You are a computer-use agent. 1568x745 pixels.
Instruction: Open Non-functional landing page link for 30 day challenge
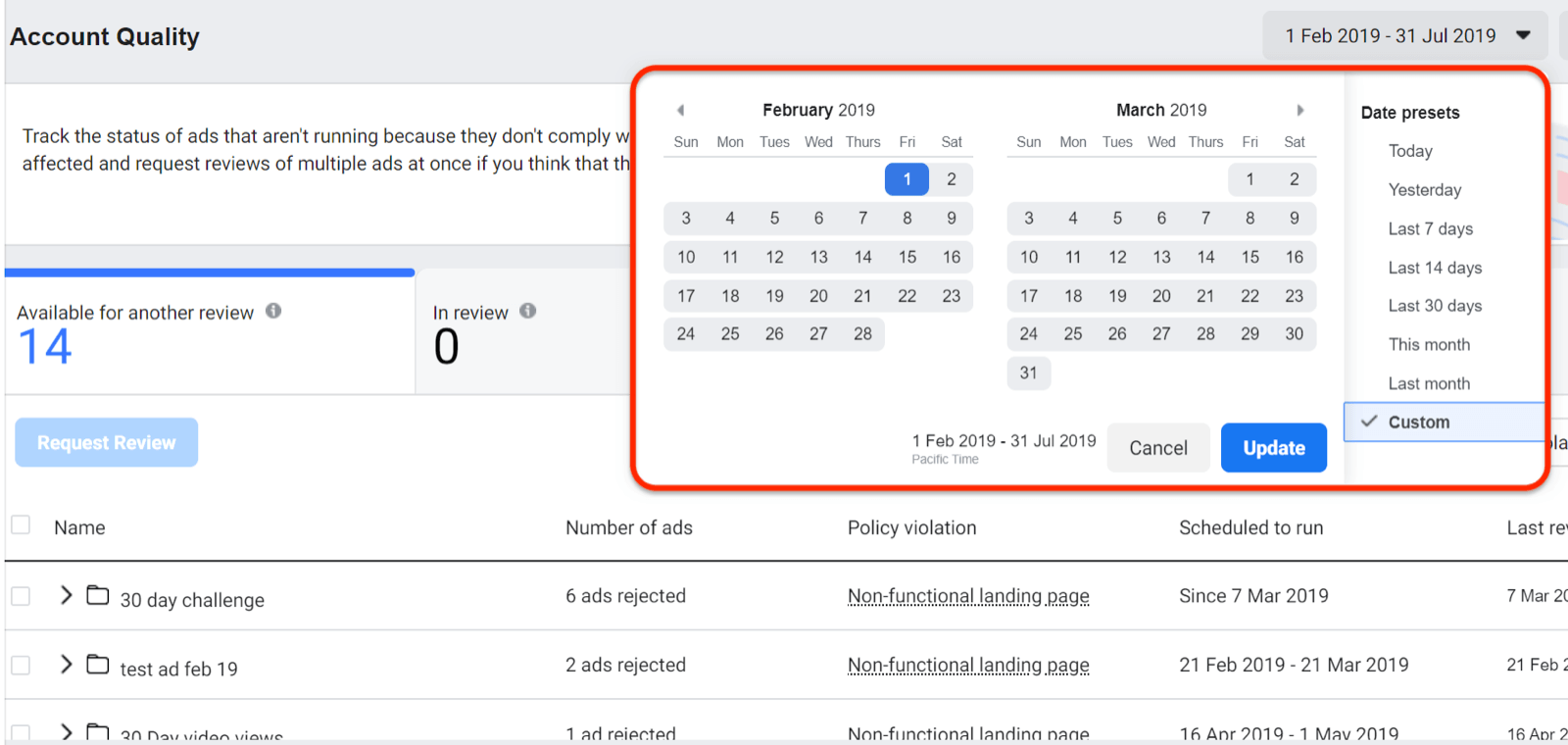[967, 596]
